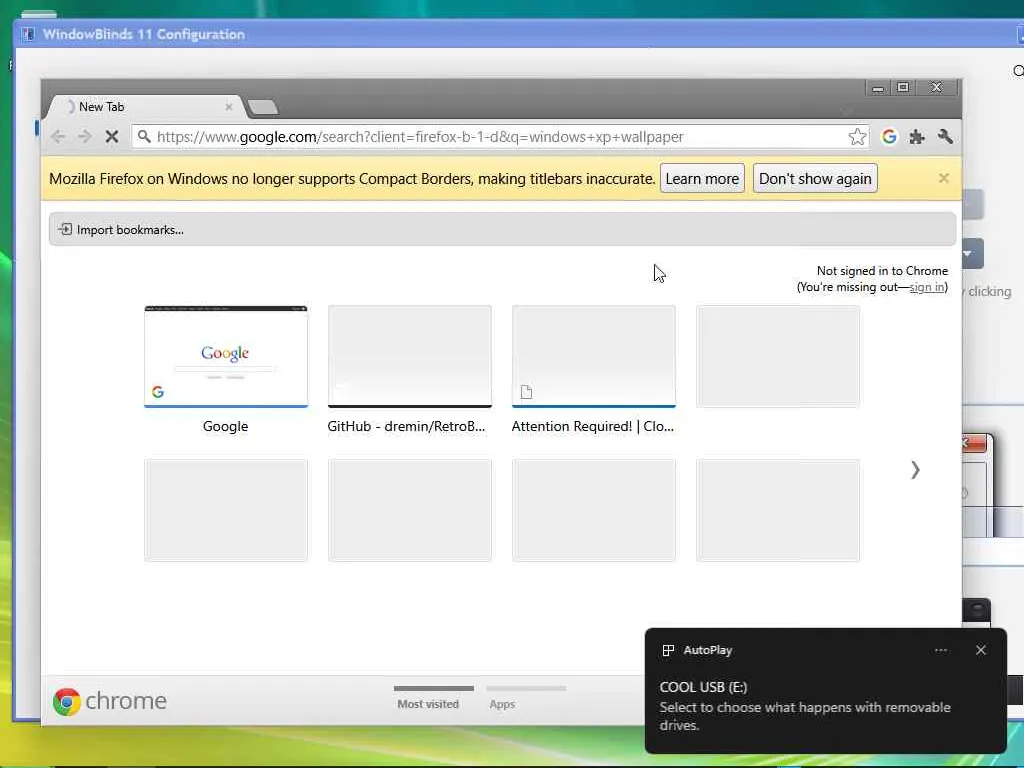This screenshot has height=768, width=1024.
Task: Switch to the Apps section
Action: (x=526, y=698)
